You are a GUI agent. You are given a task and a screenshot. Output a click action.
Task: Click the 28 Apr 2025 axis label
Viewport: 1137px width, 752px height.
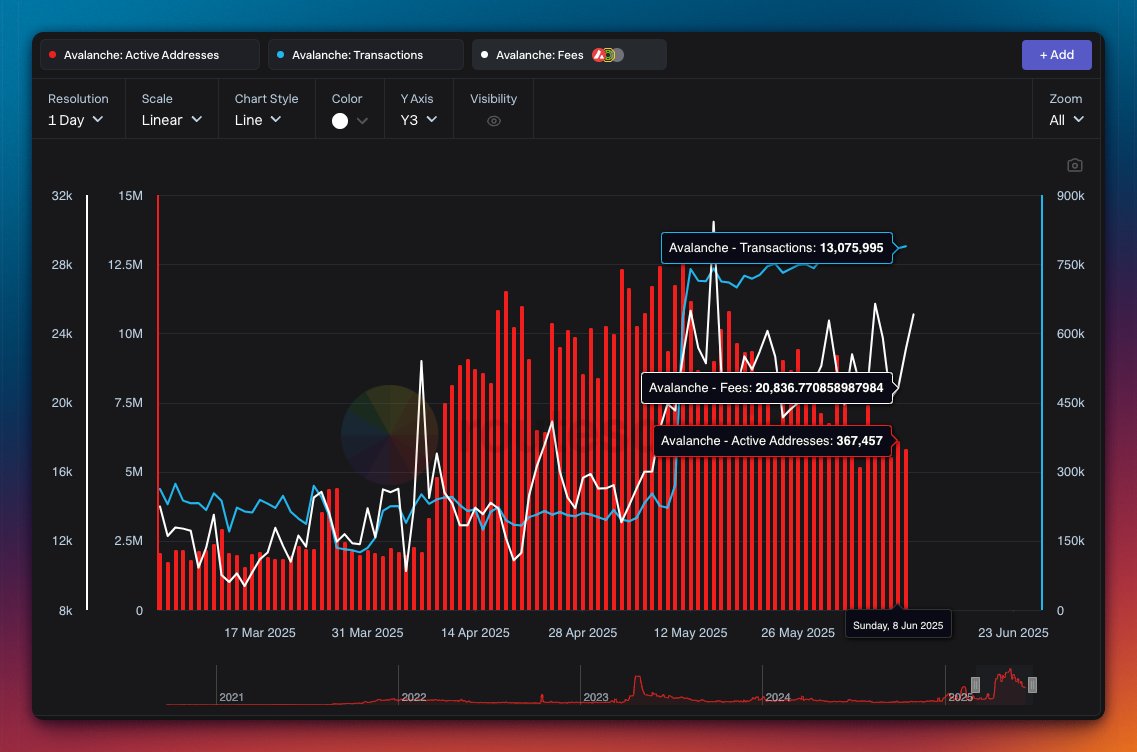pos(583,633)
